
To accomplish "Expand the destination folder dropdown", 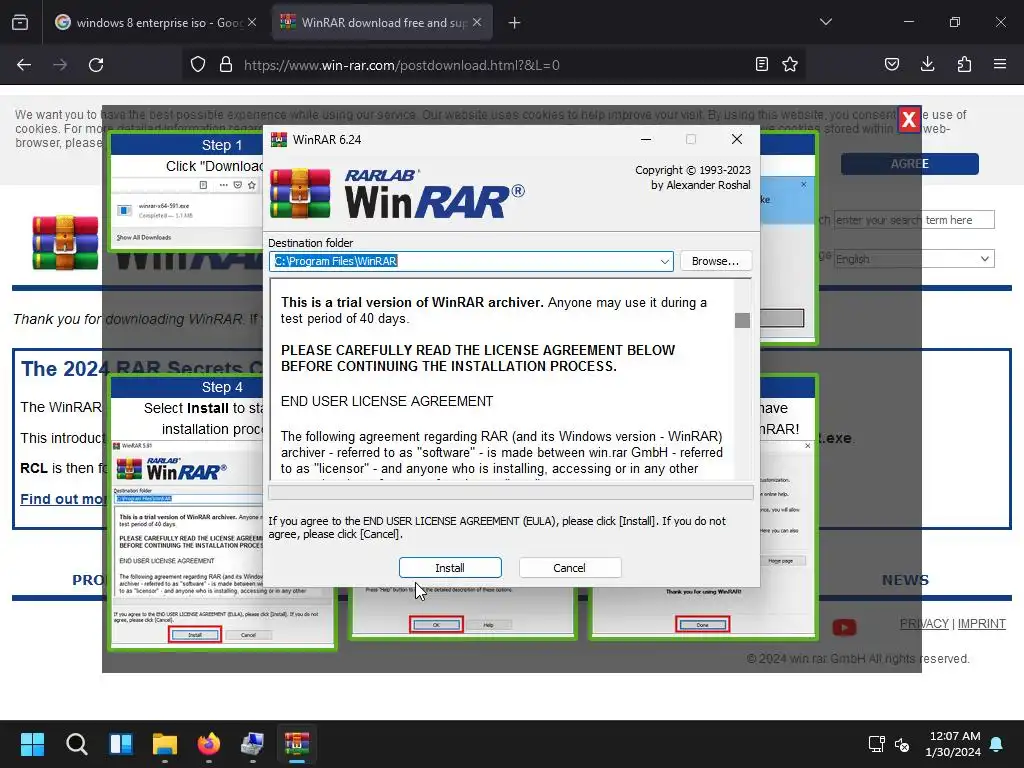I will (664, 261).
